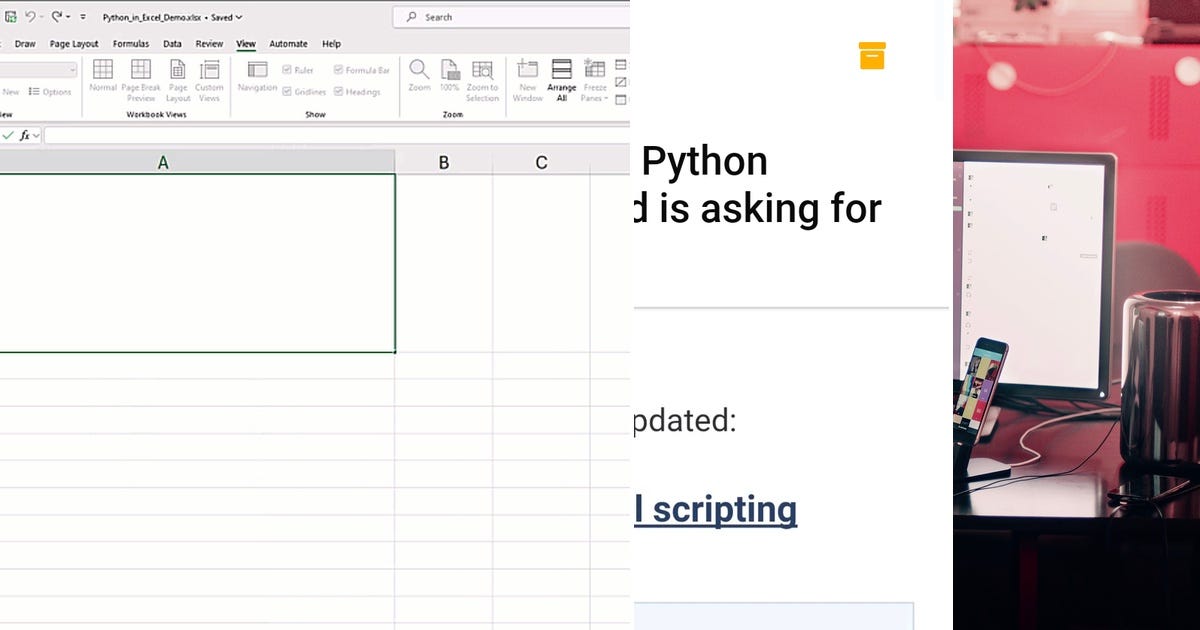1200x630 pixels.
Task: Click Zoom to Selection
Action: click(x=481, y=80)
